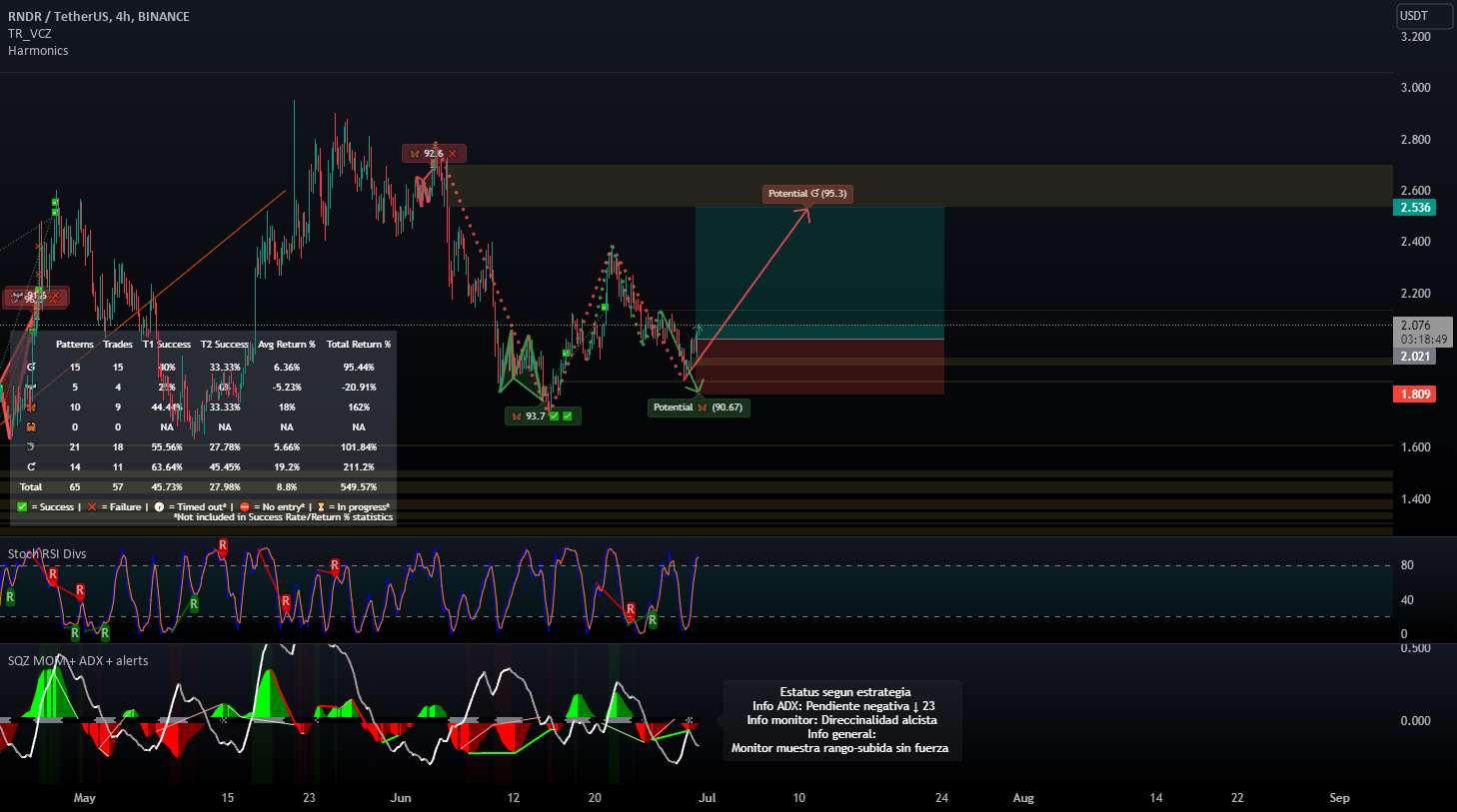The image size is (1457, 812).
Task: Click the current price 2.076 countdown label
Action: (x=1423, y=333)
